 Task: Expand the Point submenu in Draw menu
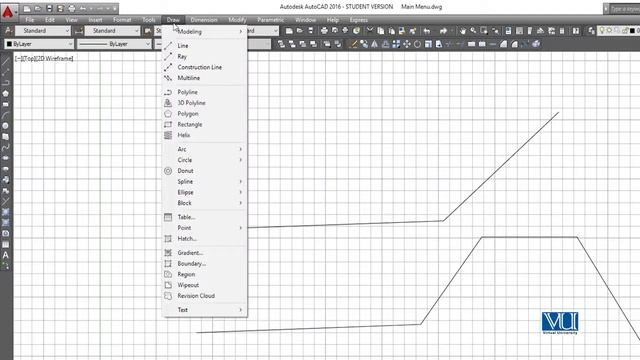pyautogui.click(x=204, y=228)
